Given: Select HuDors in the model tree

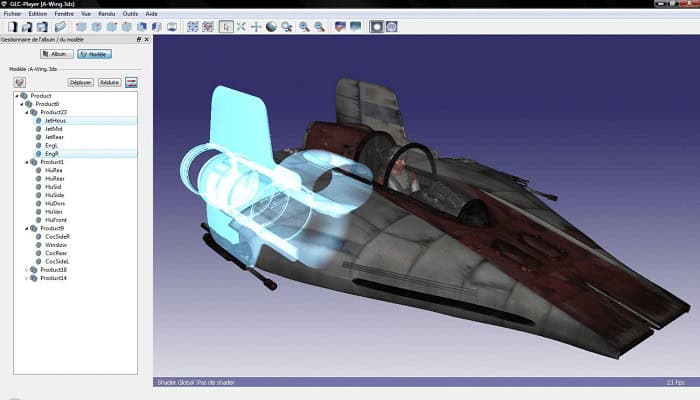Looking at the screenshot, I should [x=55, y=204].
